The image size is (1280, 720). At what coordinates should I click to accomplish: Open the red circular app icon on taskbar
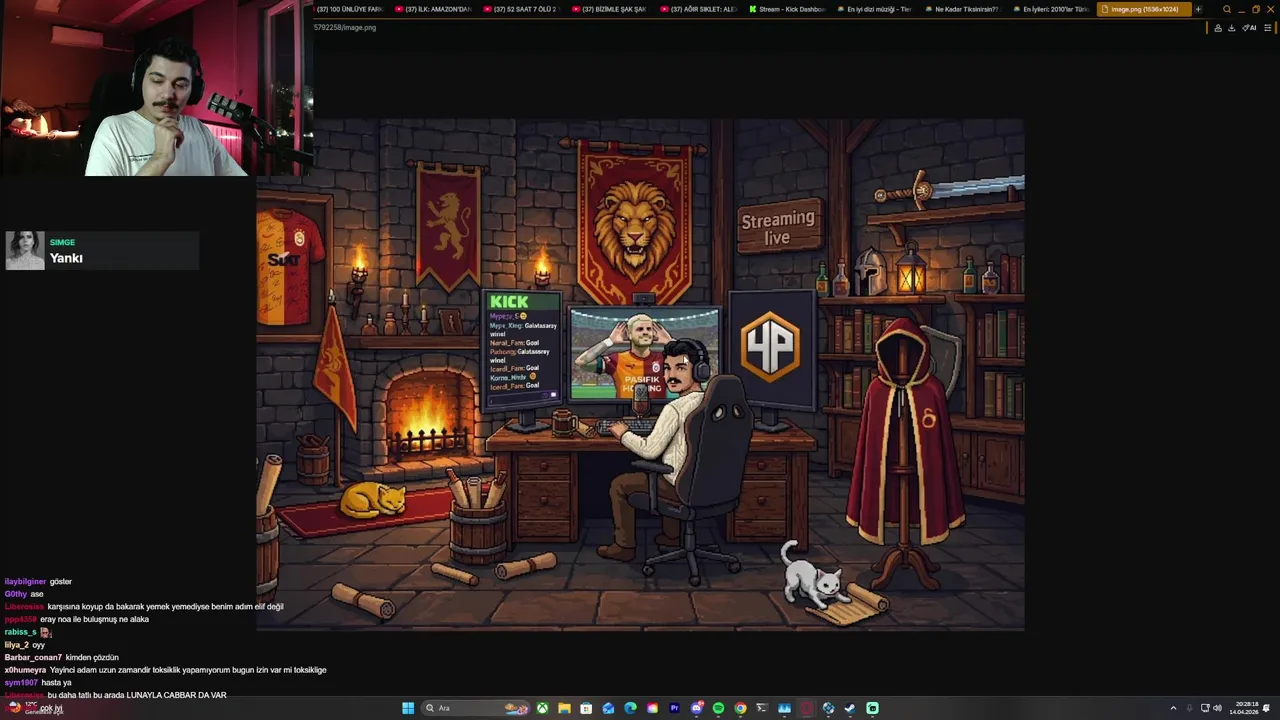pyautogui.click(x=806, y=708)
